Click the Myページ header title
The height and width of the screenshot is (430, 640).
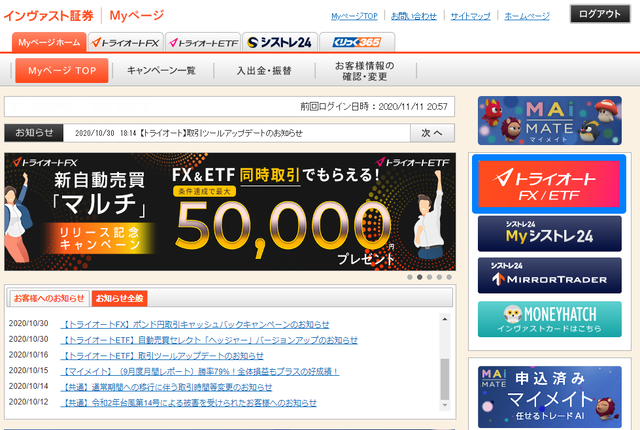(137, 16)
